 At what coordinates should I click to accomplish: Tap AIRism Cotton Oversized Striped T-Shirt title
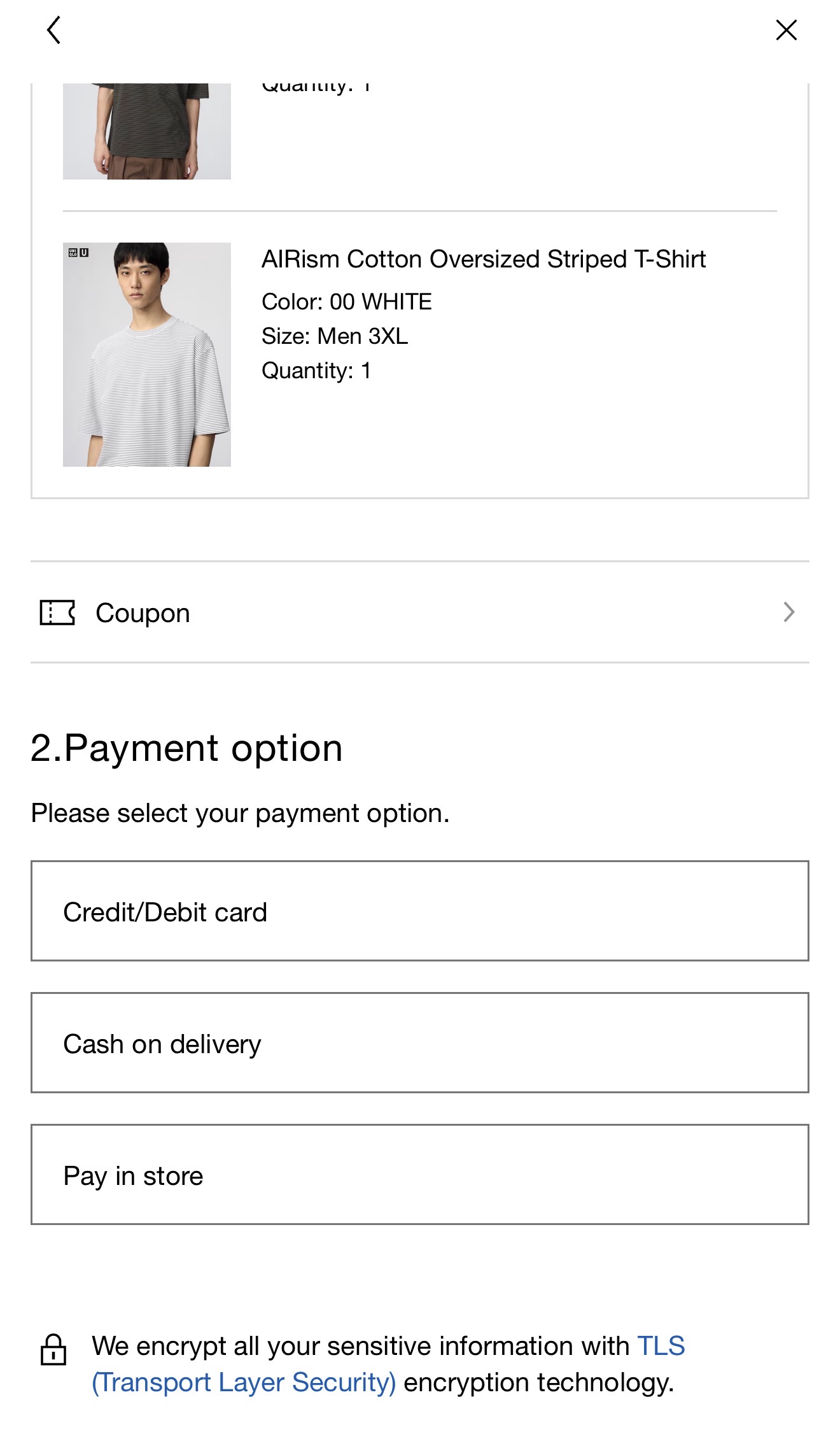tap(484, 259)
